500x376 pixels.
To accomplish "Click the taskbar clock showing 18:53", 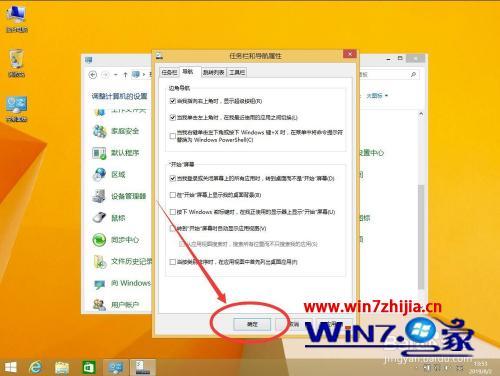I will coord(480,368).
